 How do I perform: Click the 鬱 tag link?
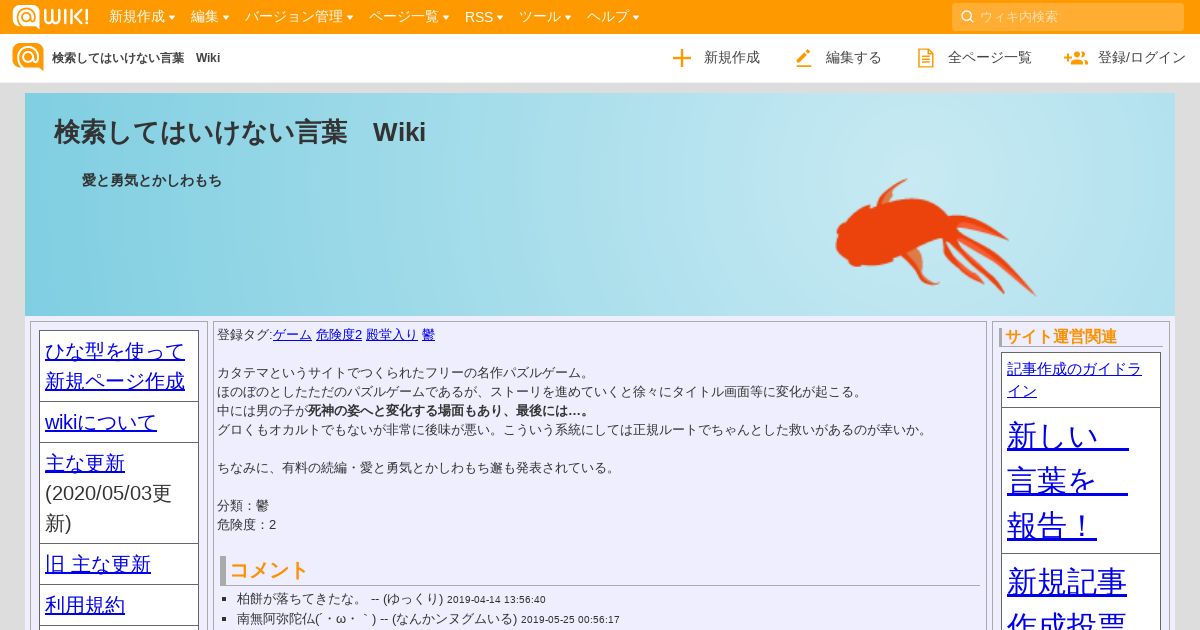click(x=428, y=335)
